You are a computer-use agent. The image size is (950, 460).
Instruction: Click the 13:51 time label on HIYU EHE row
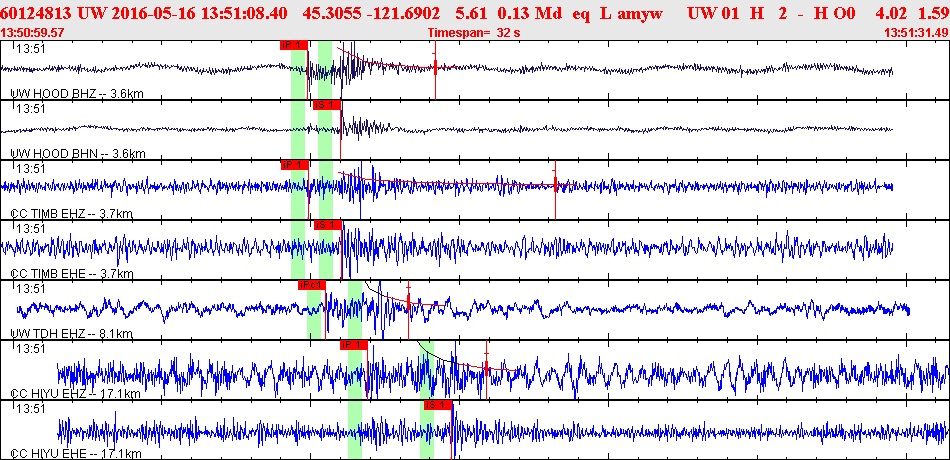tap(31, 408)
